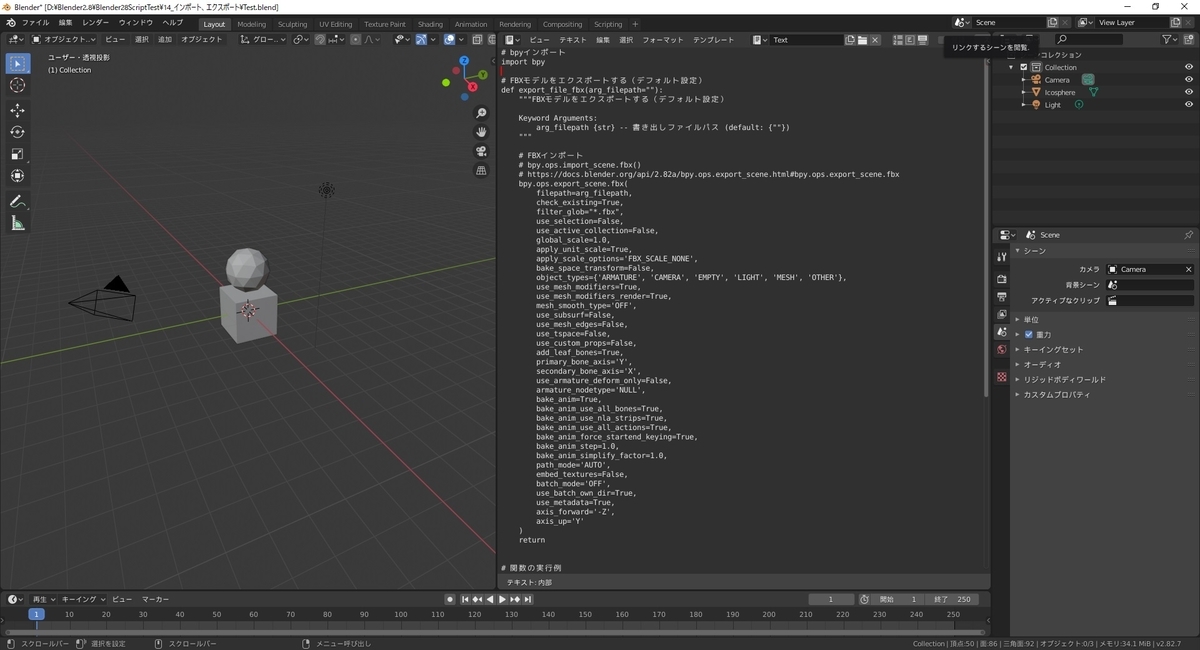Viewport: 1200px width, 650px height.
Task: Uncheck the Collection checkbox in outliner
Action: tap(1024, 67)
